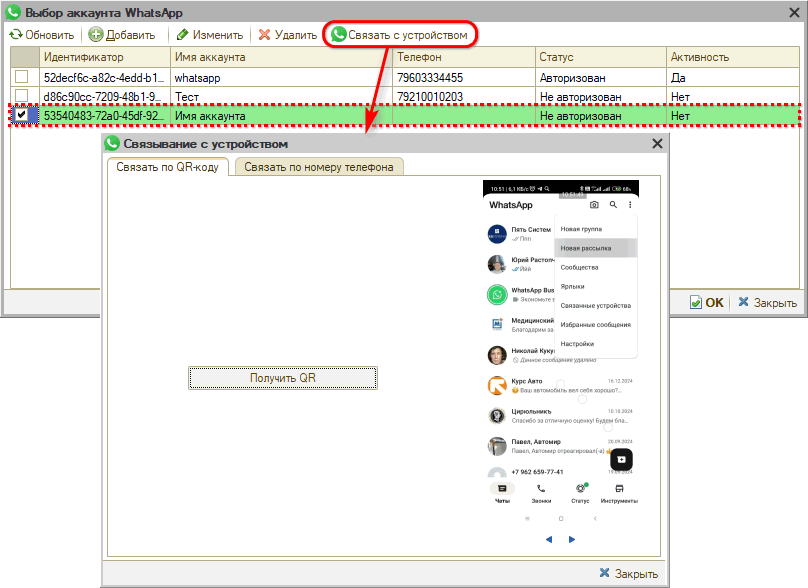
Task: Click the camera icon in the phone screenshot
Action: (594, 205)
